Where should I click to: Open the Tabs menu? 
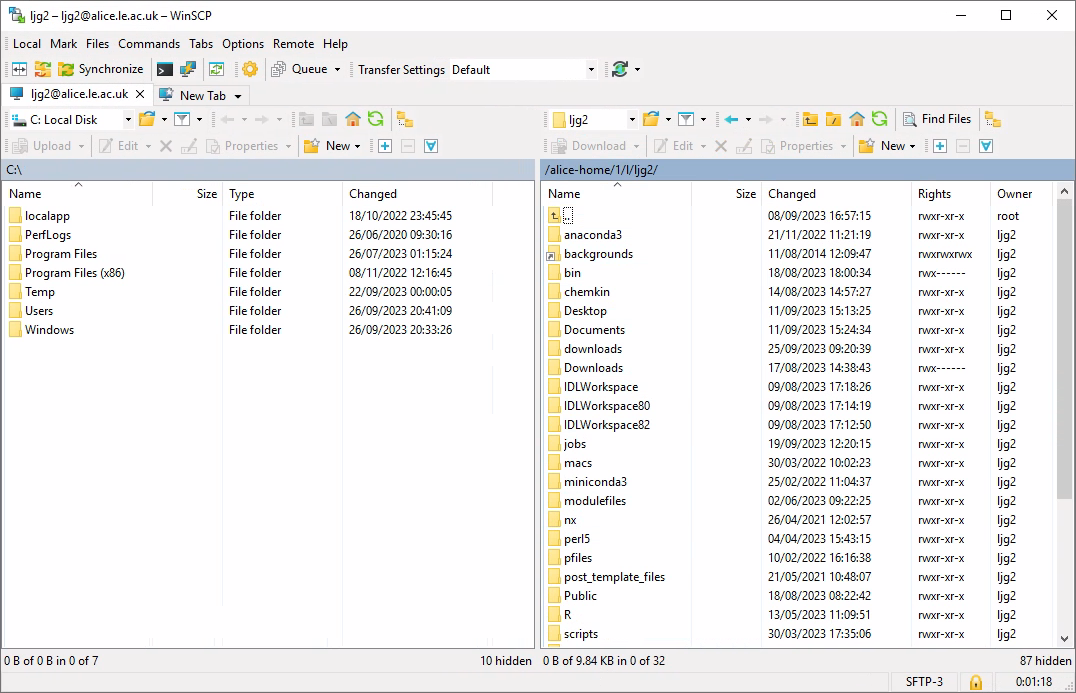point(201,44)
